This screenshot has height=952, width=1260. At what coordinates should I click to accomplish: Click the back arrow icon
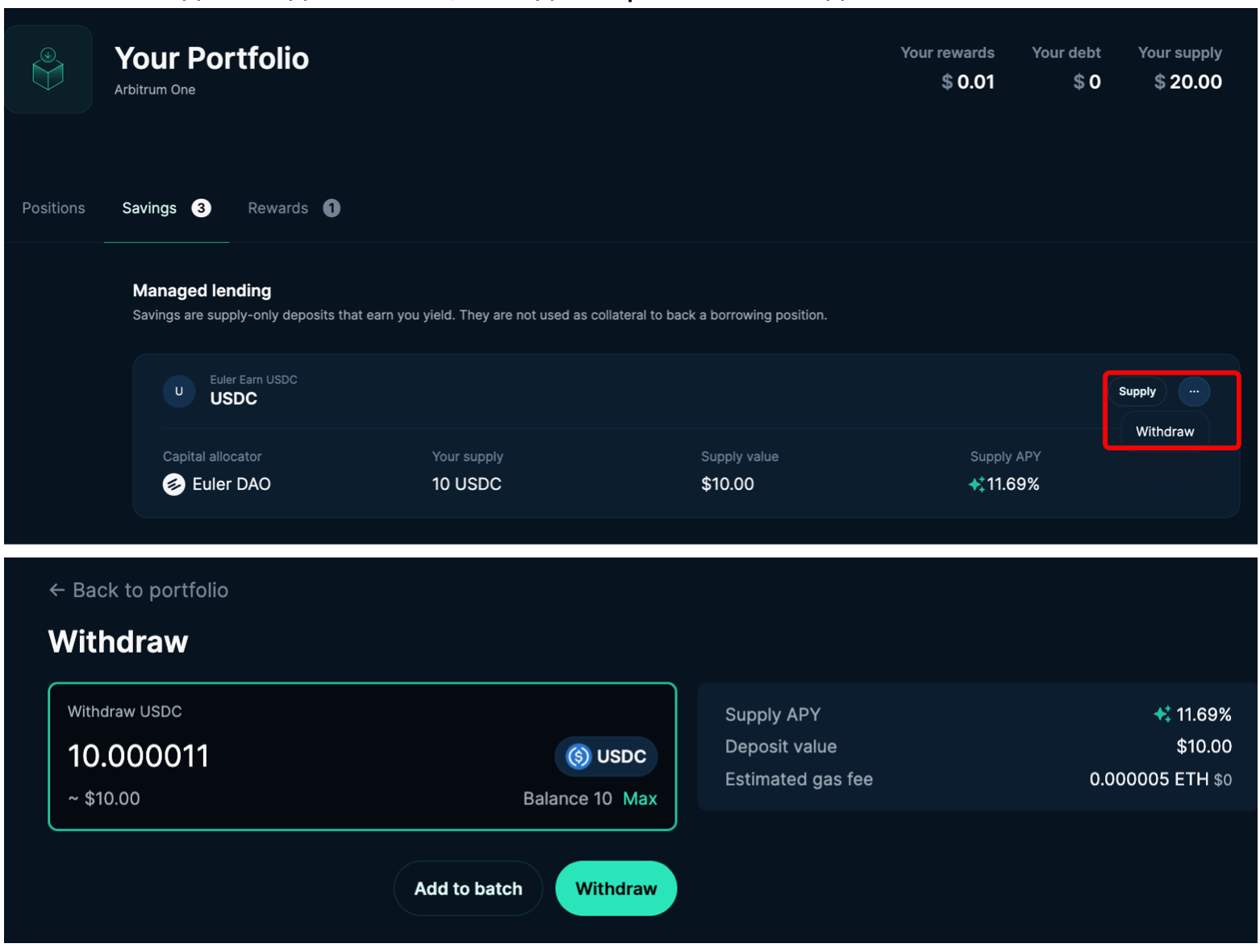(56, 590)
